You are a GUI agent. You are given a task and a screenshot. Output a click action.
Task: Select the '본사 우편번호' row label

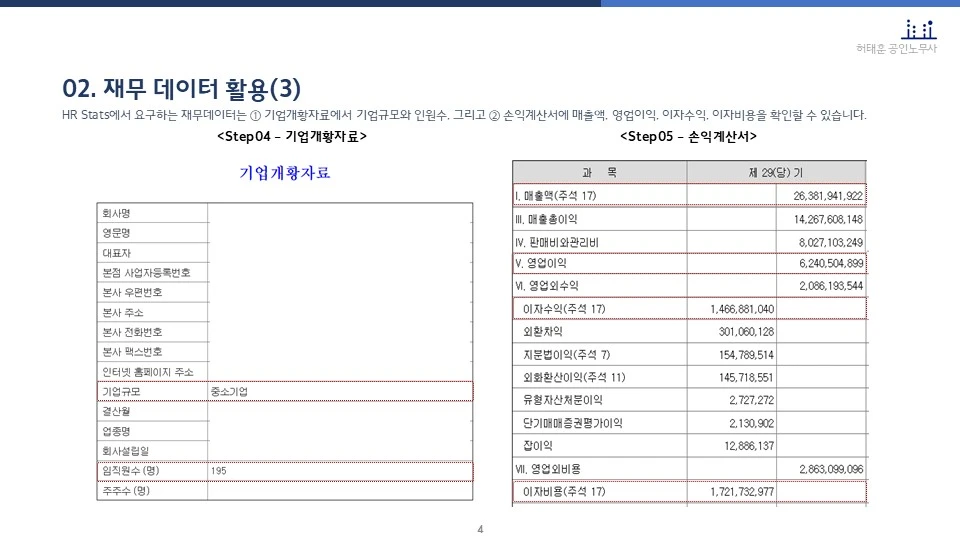(x=132, y=292)
